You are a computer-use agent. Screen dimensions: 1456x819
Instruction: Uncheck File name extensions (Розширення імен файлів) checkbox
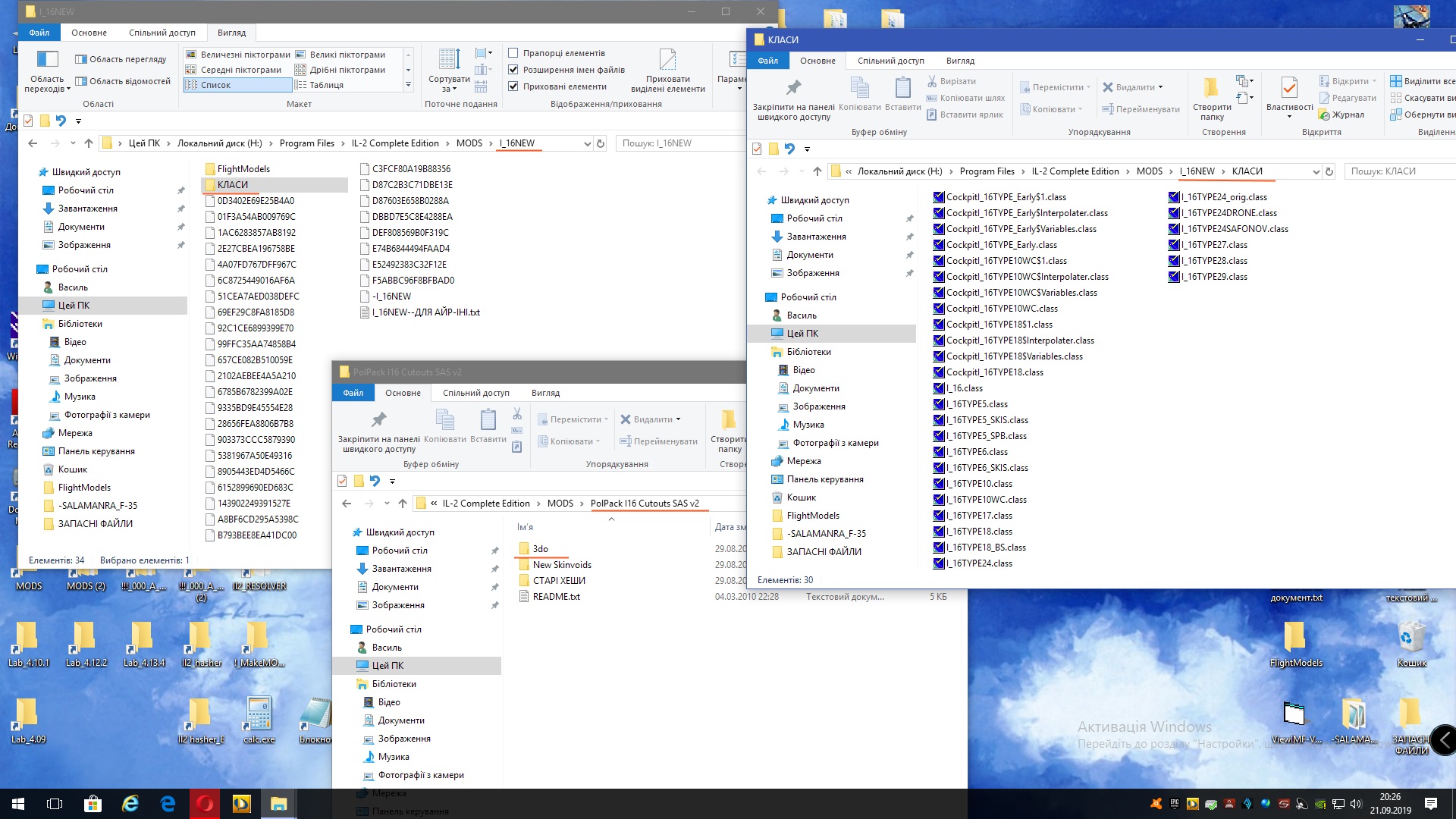click(513, 70)
